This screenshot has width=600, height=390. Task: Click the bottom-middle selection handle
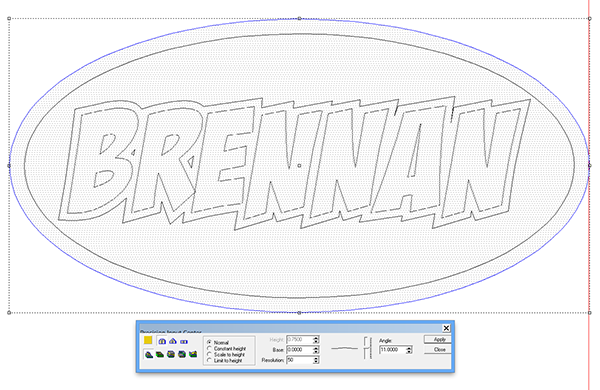(299, 313)
